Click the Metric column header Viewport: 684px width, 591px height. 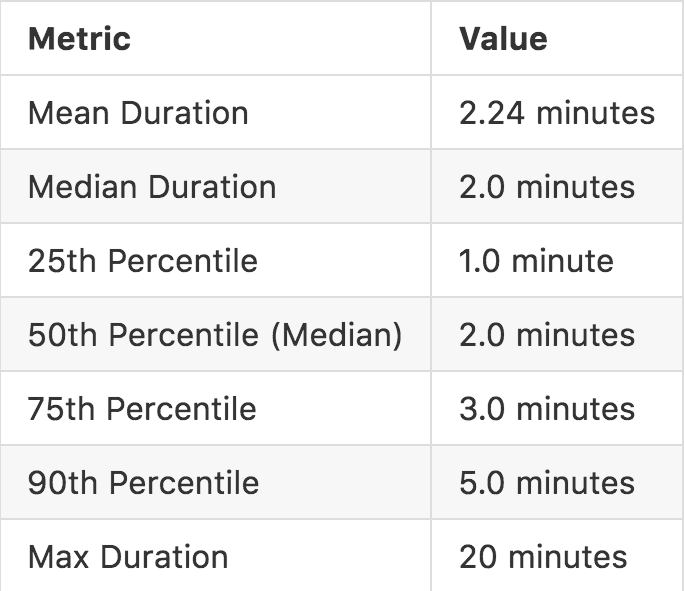click(80, 39)
